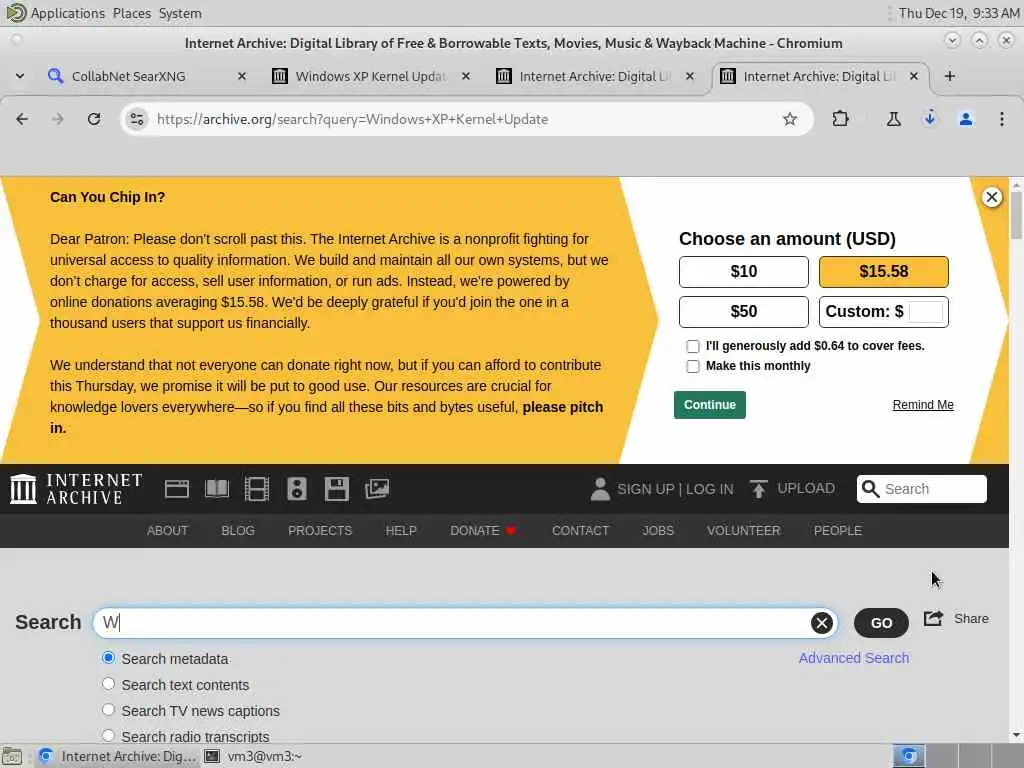
Task: Open the Software floppy disk icon
Action: coord(336,488)
